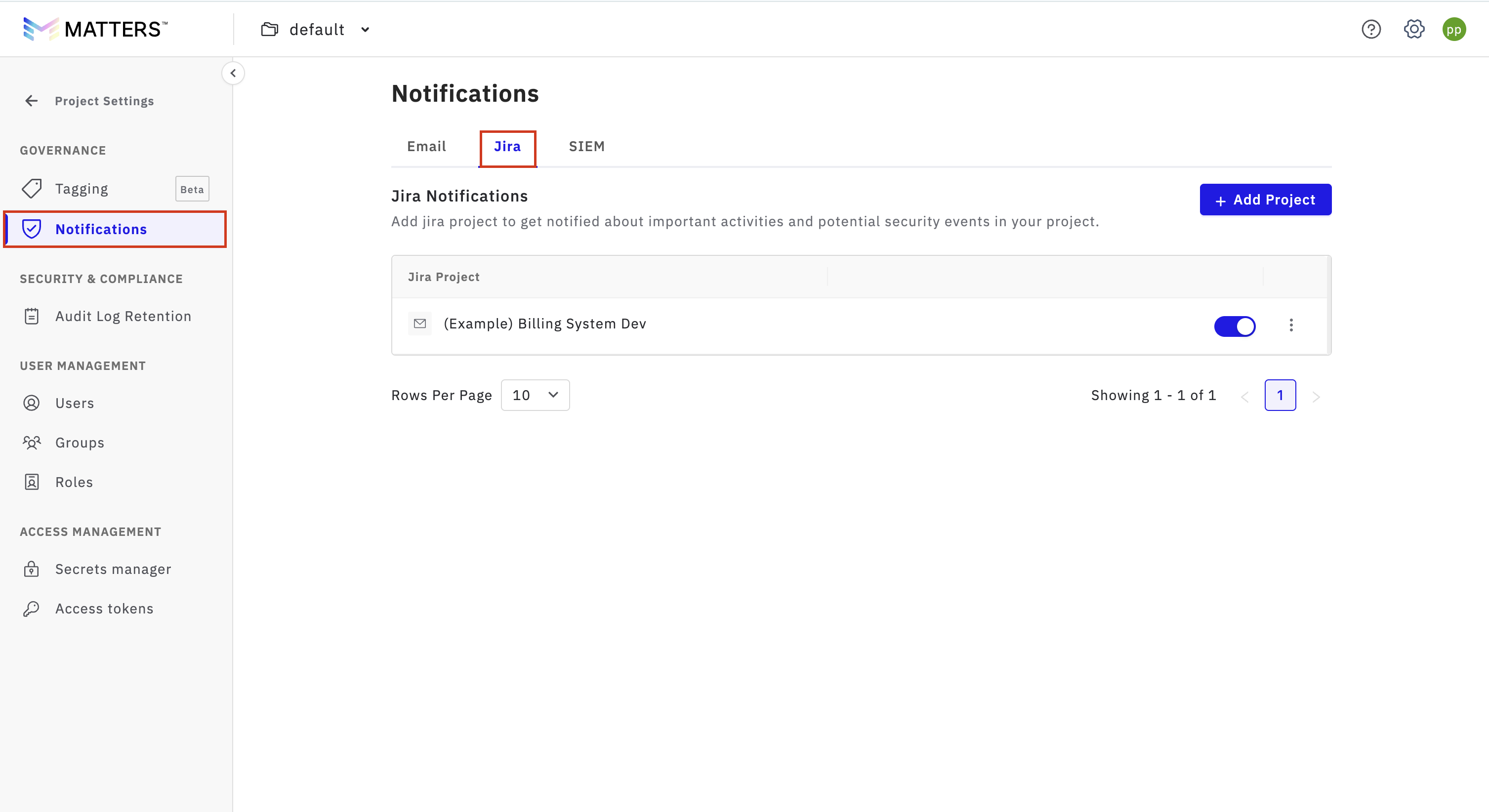Open Audit Log Retention page

(123, 316)
